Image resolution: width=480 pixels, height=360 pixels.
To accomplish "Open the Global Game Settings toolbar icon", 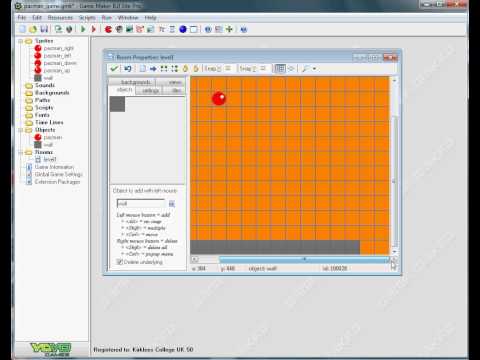I will click(219, 29).
